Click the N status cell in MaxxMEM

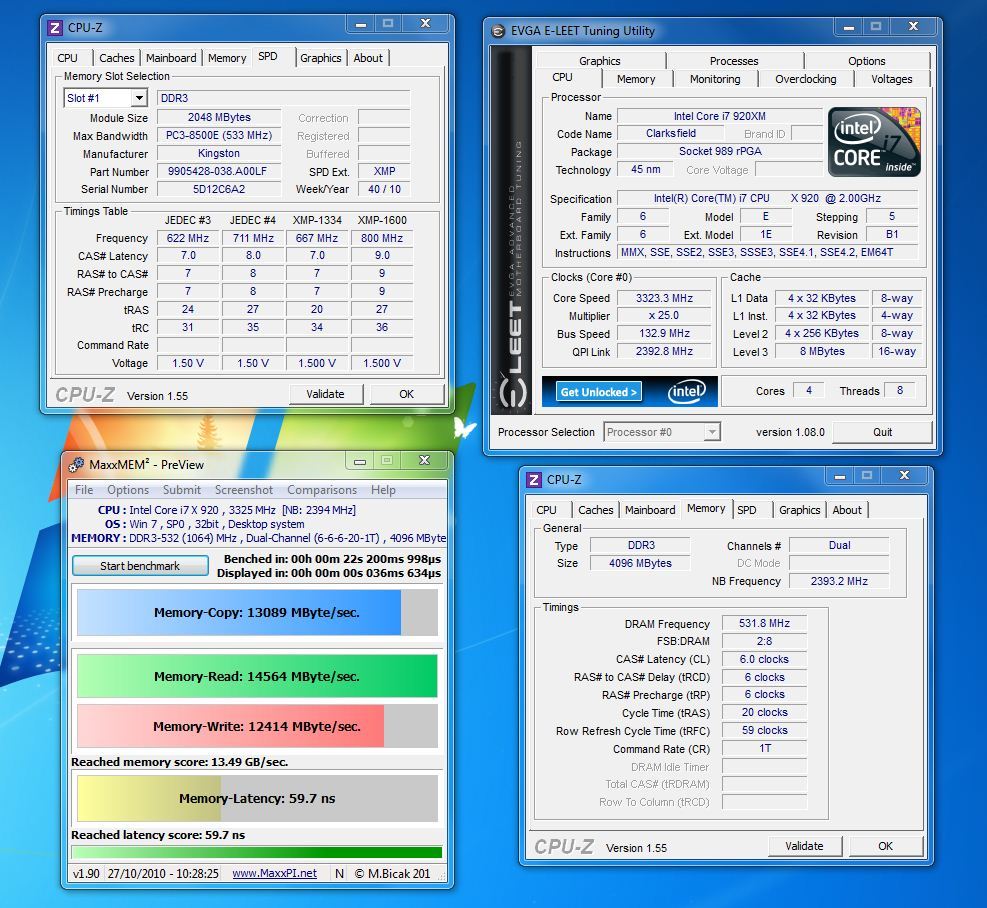(x=339, y=873)
